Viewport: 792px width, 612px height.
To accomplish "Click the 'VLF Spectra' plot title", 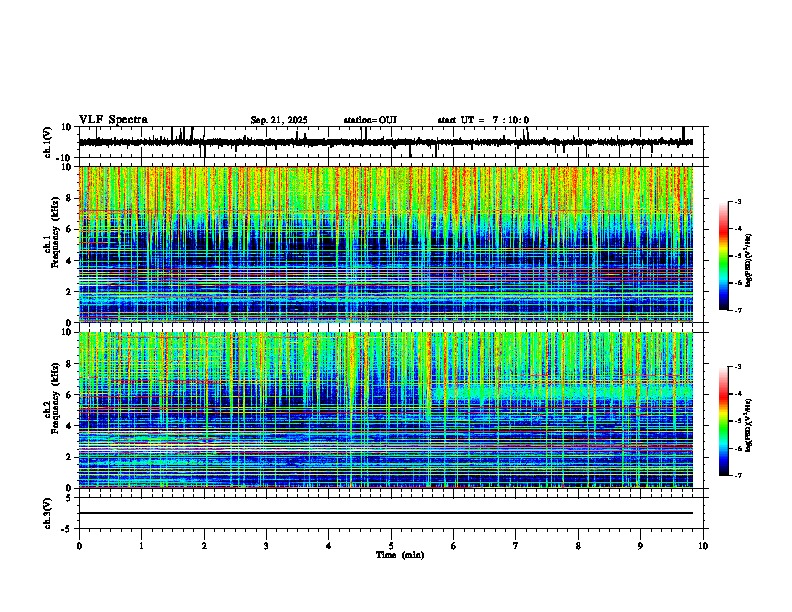I will (113, 120).
